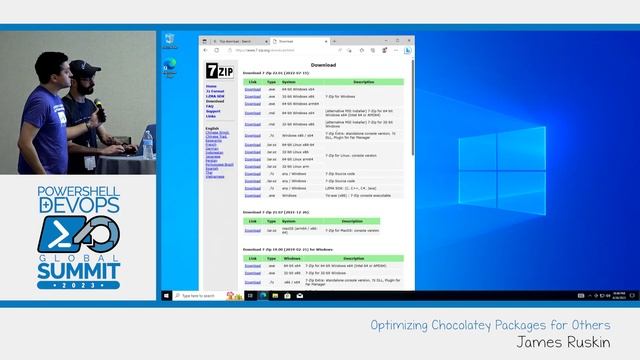Switch site language to German
The height and width of the screenshot is (360, 640).
tap(211, 149)
